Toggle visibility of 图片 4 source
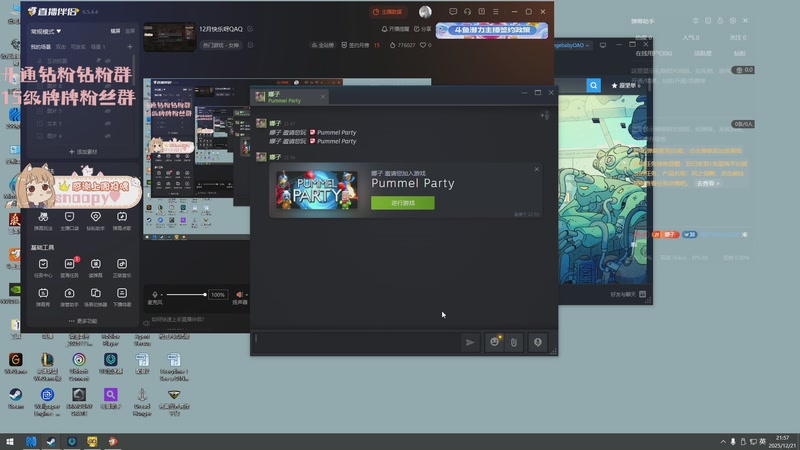 coord(108,136)
